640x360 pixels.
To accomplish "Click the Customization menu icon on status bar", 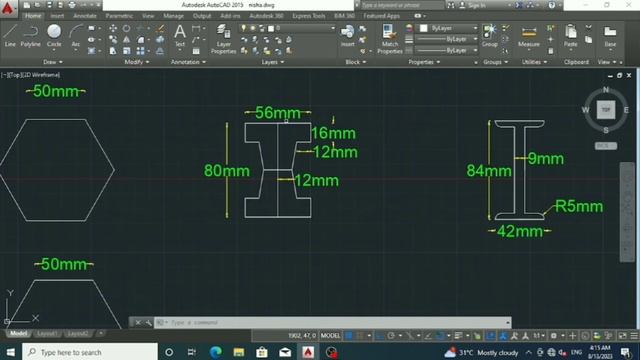I will (634, 336).
